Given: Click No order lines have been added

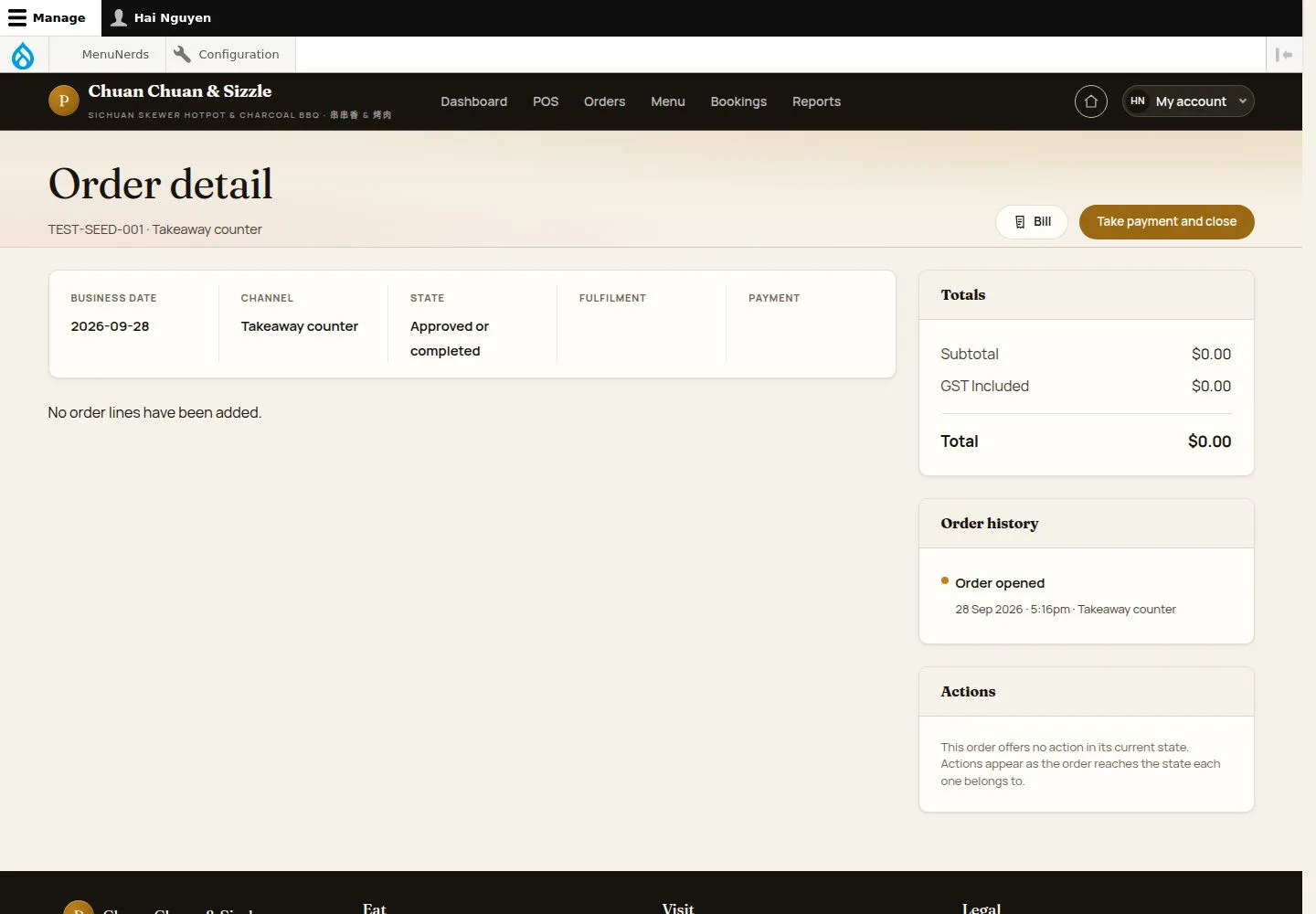Looking at the screenshot, I should tap(154, 412).
